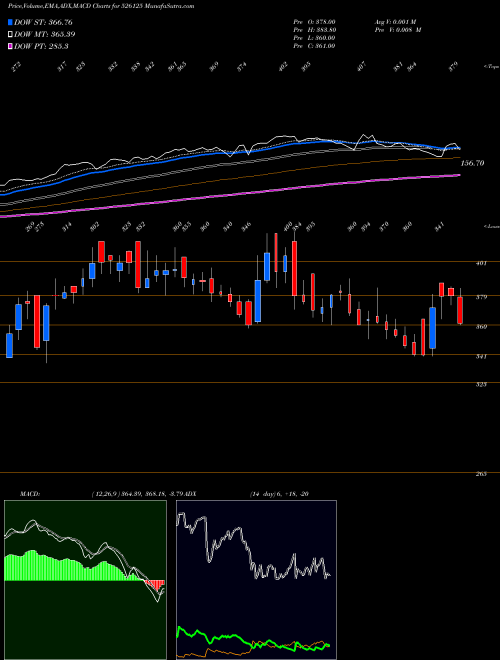Click the white DOW MT legend swatch
This screenshot has width=500, height=660.
coord(11,35)
